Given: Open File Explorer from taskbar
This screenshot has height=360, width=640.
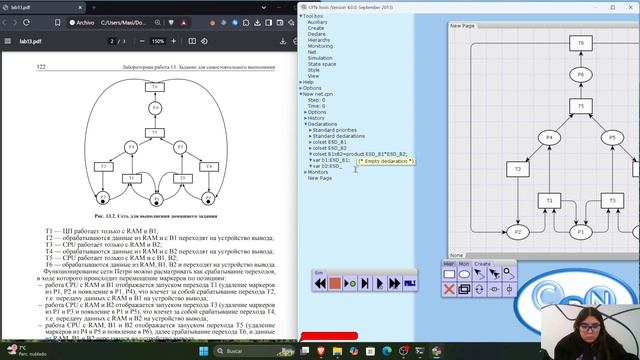Looking at the screenshot, I should [337, 351].
